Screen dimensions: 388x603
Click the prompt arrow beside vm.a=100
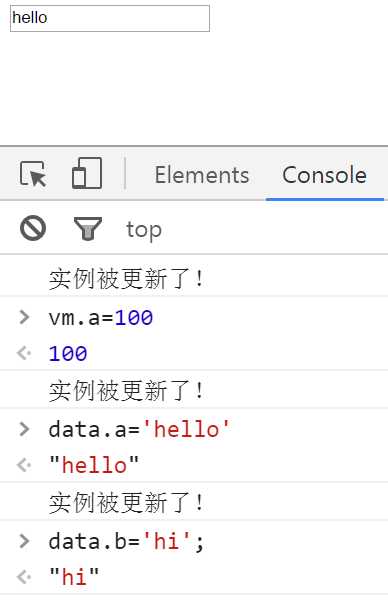(24, 317)
